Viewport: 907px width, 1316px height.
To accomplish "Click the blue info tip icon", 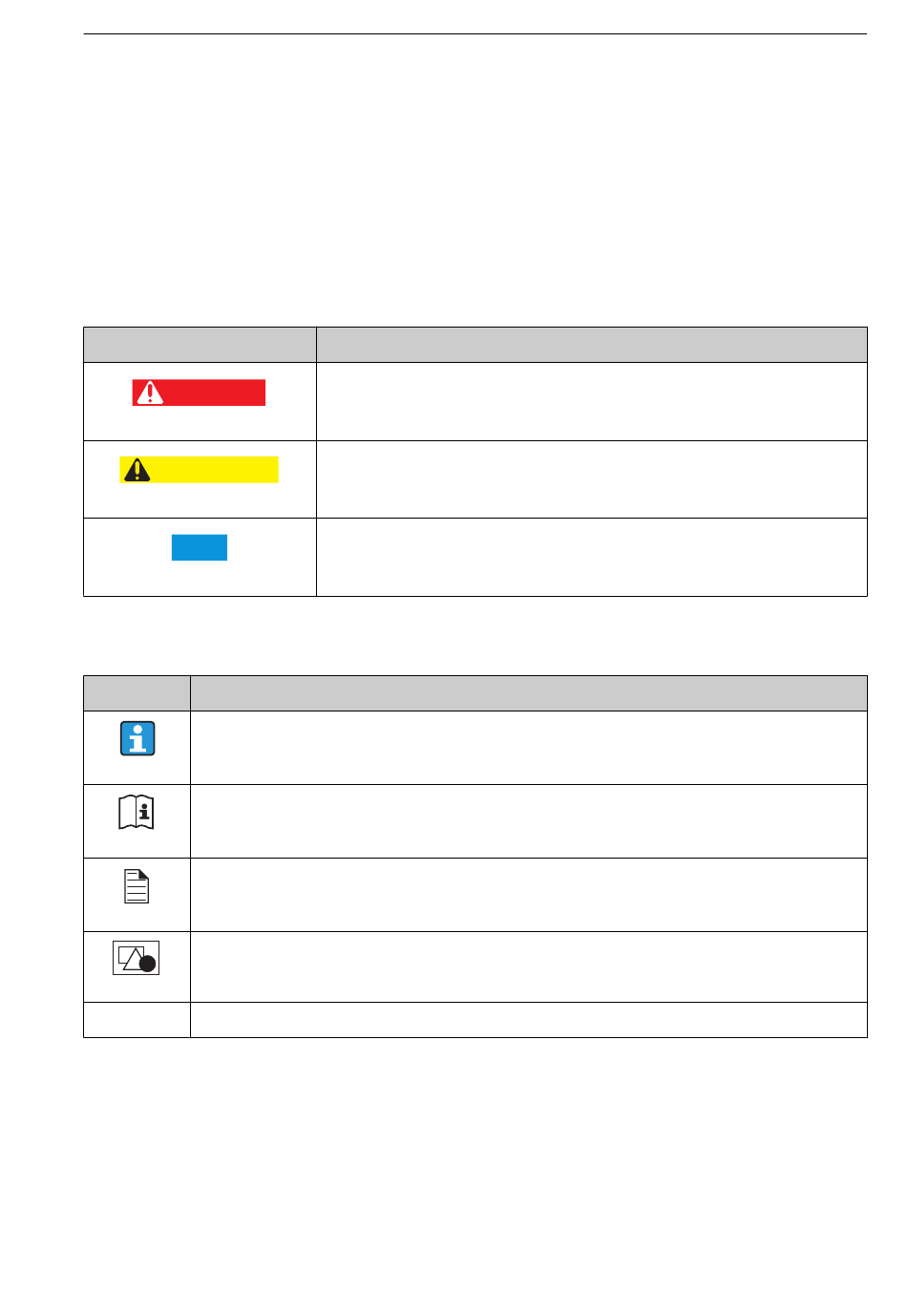I will pos(137,738).
